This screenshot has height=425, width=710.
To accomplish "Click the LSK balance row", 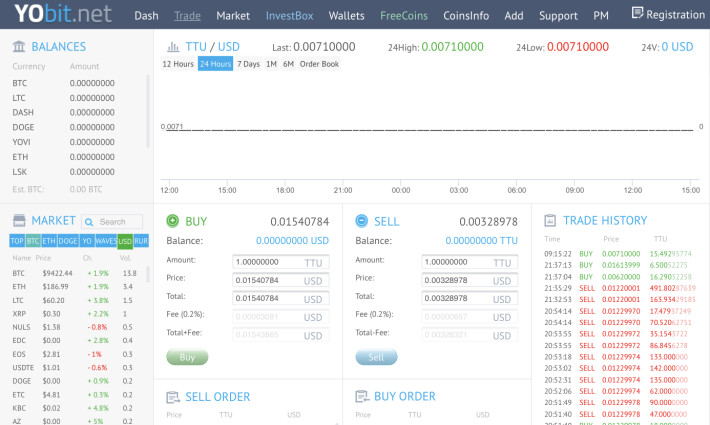I will (x=75, y=172).
